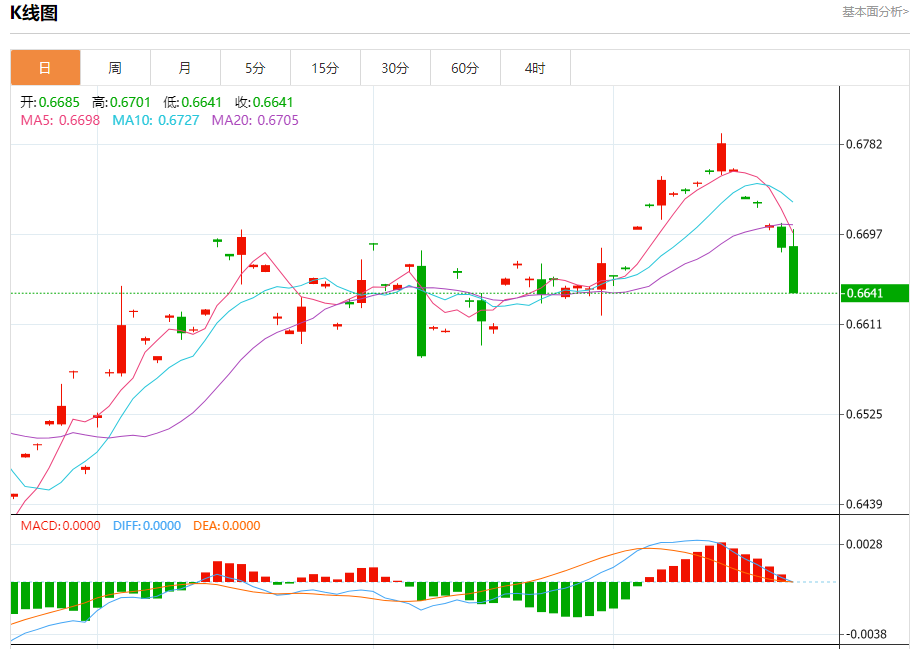The width and height of the screenshot is (917, 649).
Task: Click the 0.6439 price axis label
Action: tap(864, 504)
